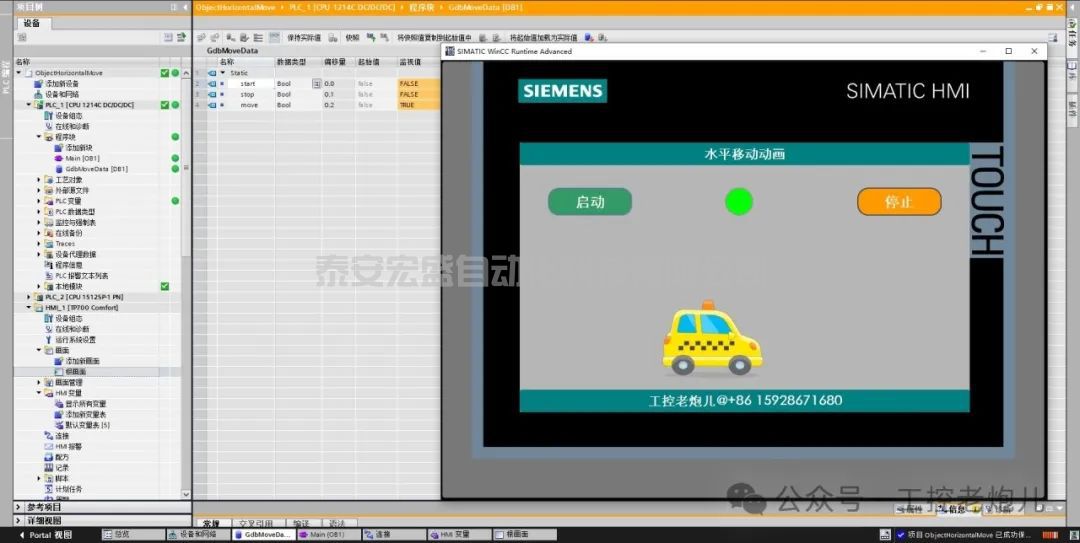
Task: Click the 快照 snapshot toolbar button
Action: pos(352,38)
